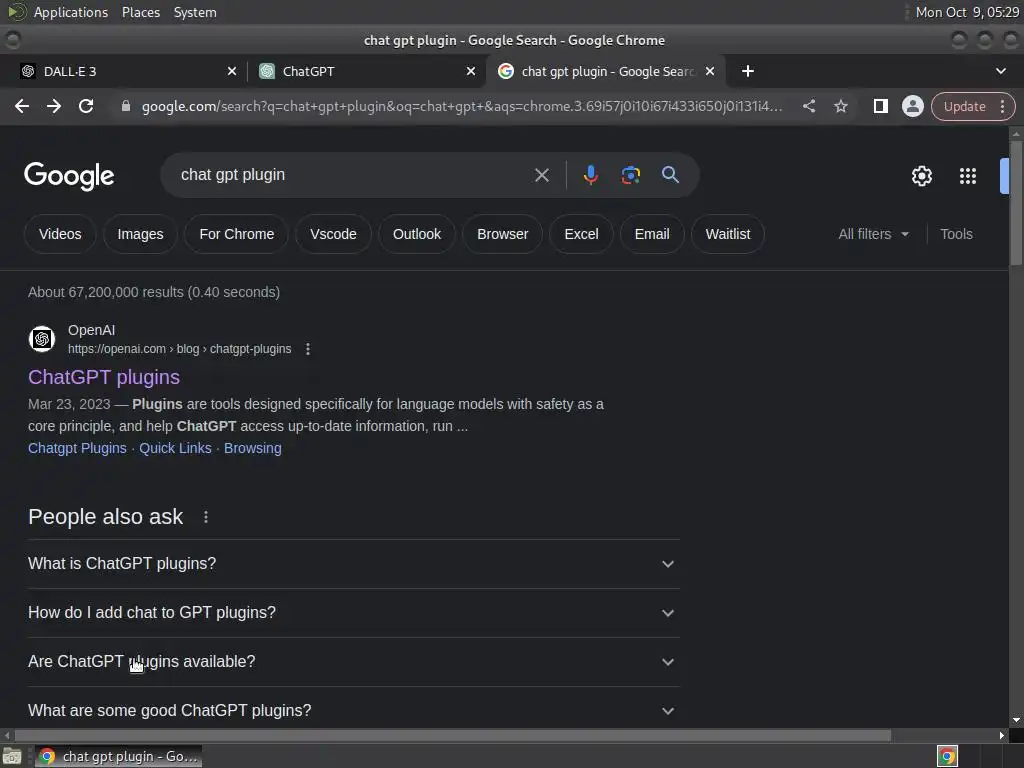Open the Chrome profile avatar

(x=912, y=106)
